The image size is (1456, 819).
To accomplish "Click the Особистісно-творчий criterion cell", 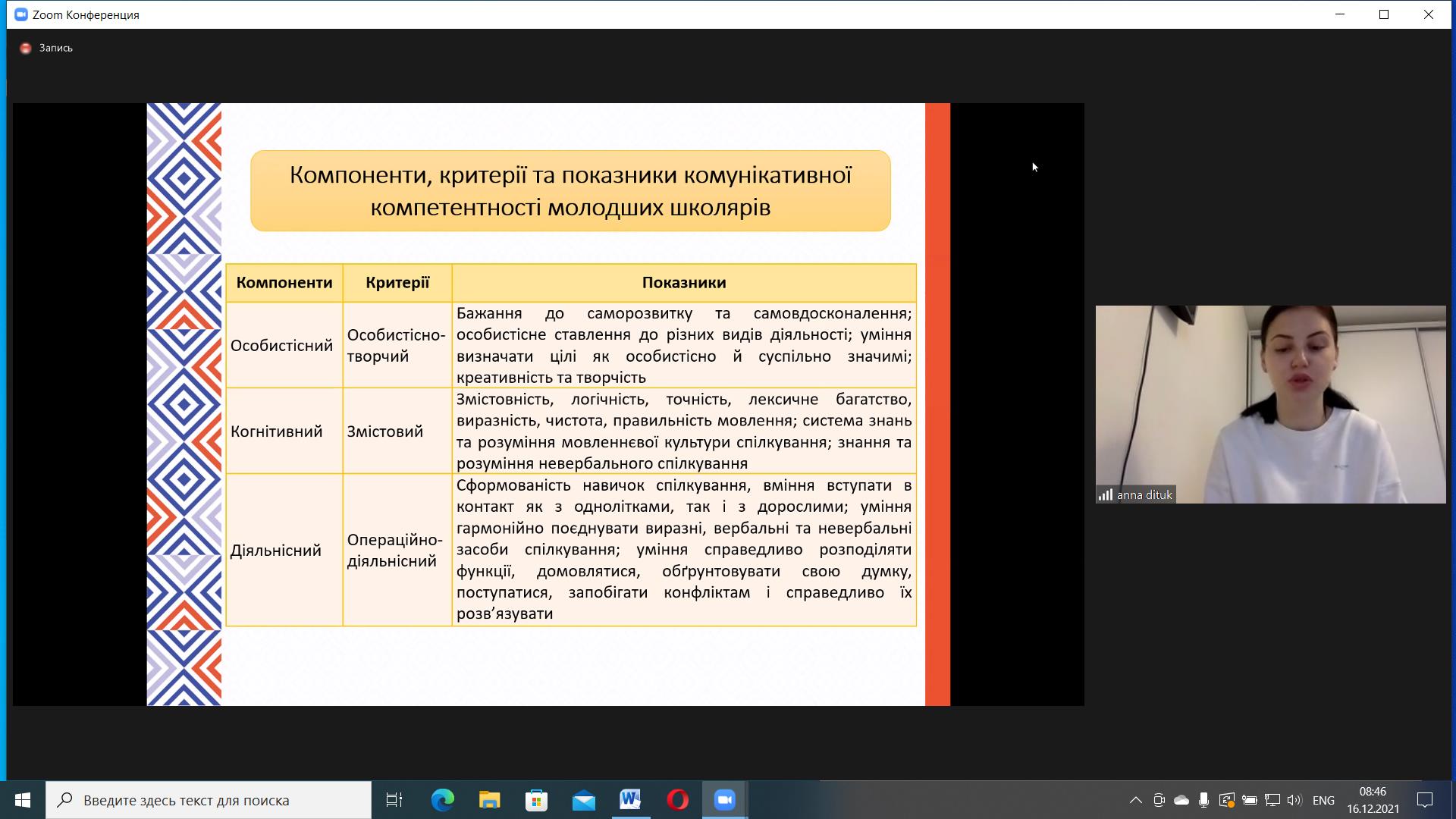I will tap(396, 346).
